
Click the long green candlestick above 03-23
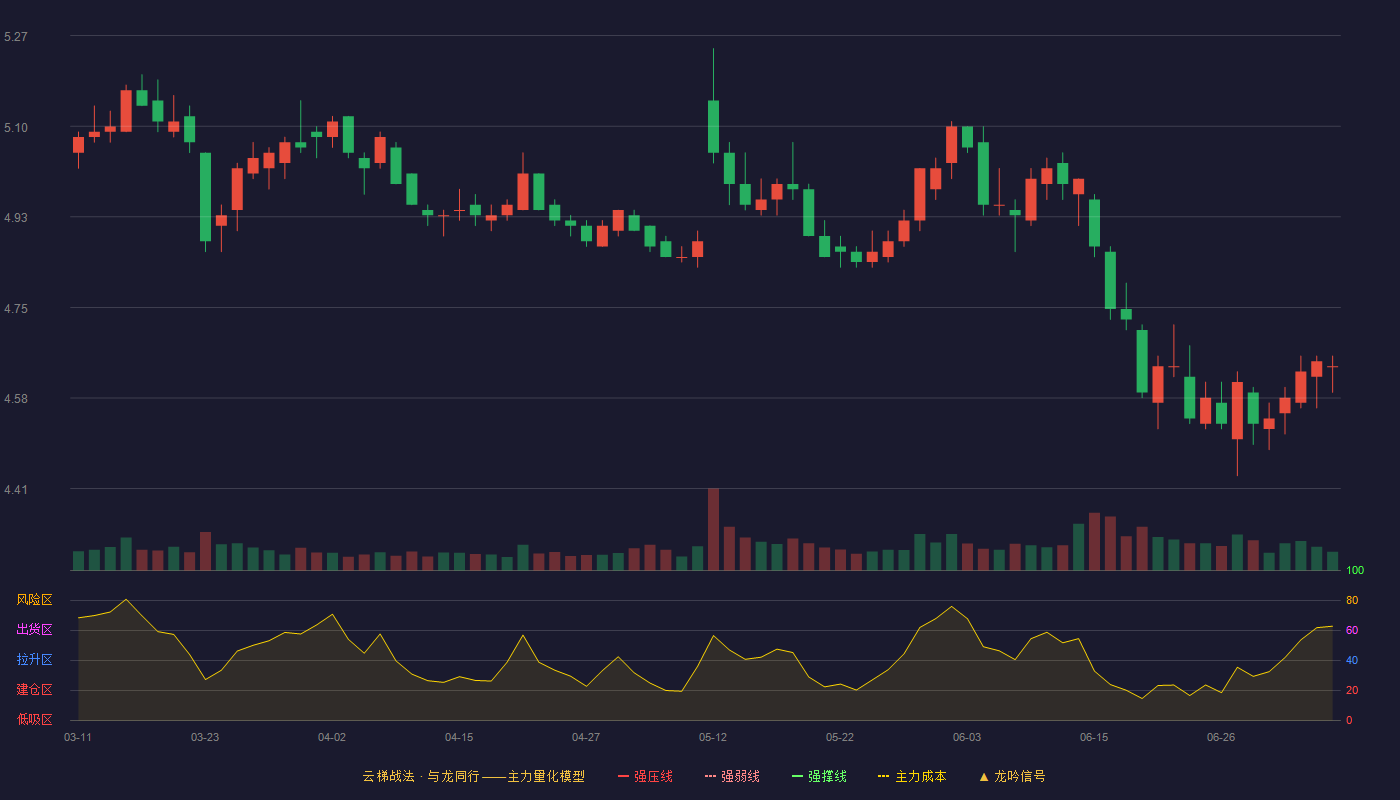coord(205,197)
